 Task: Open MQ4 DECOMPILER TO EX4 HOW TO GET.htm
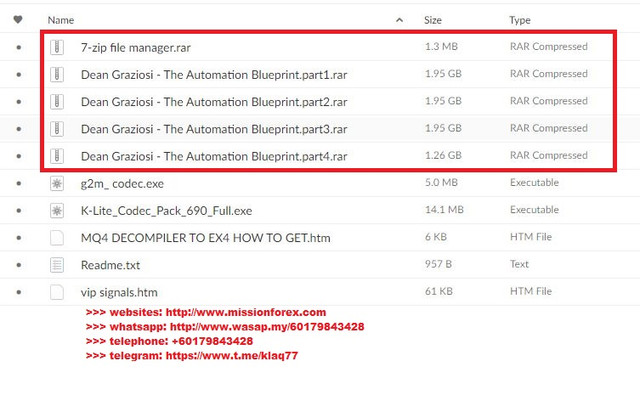coord(205,238)
